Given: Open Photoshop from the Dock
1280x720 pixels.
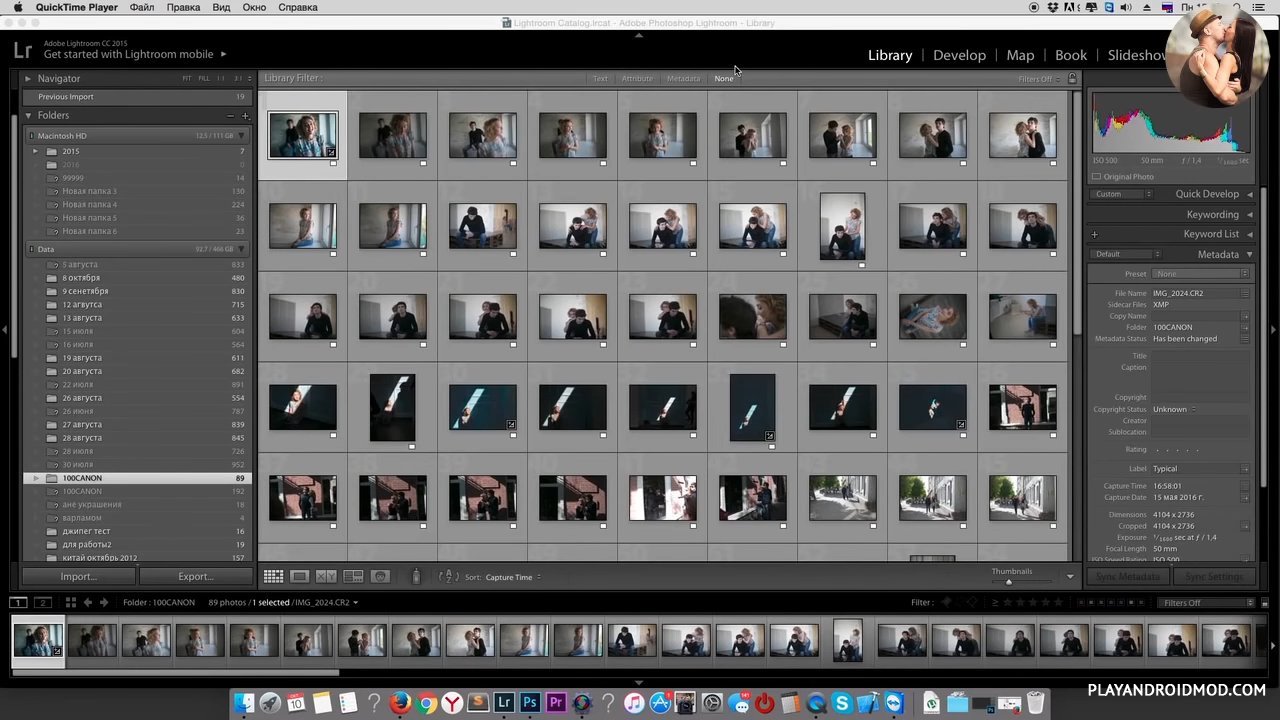Looking at the screenshot, I should tap(530, 703).
